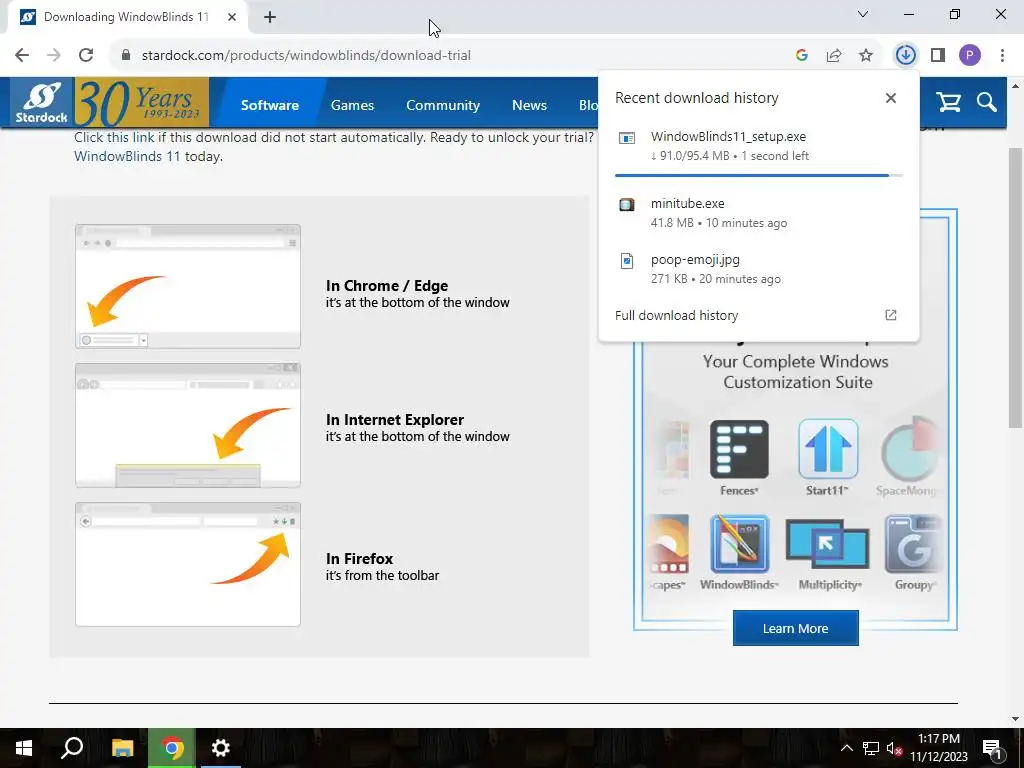Select the Downloading WindowBlinds 11 tab
Viewport: 1024px width, 768px height.
tap(127, 18)
